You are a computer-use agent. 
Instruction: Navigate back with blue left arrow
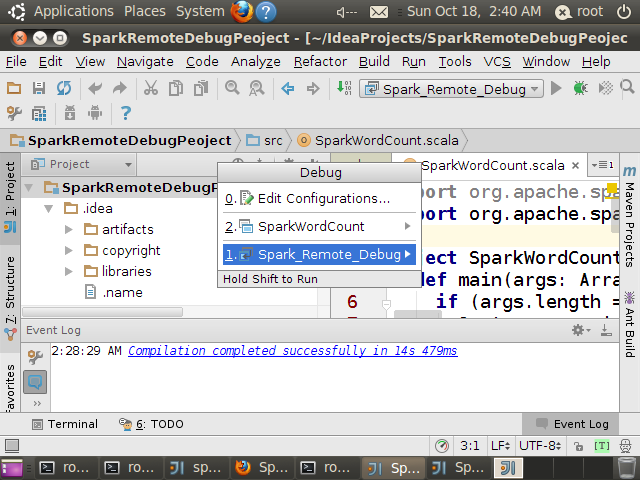(288, 88)
